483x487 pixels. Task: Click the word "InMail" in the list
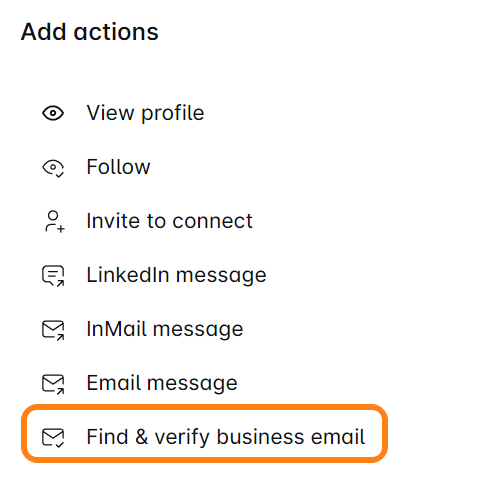[x=117, y=329]
